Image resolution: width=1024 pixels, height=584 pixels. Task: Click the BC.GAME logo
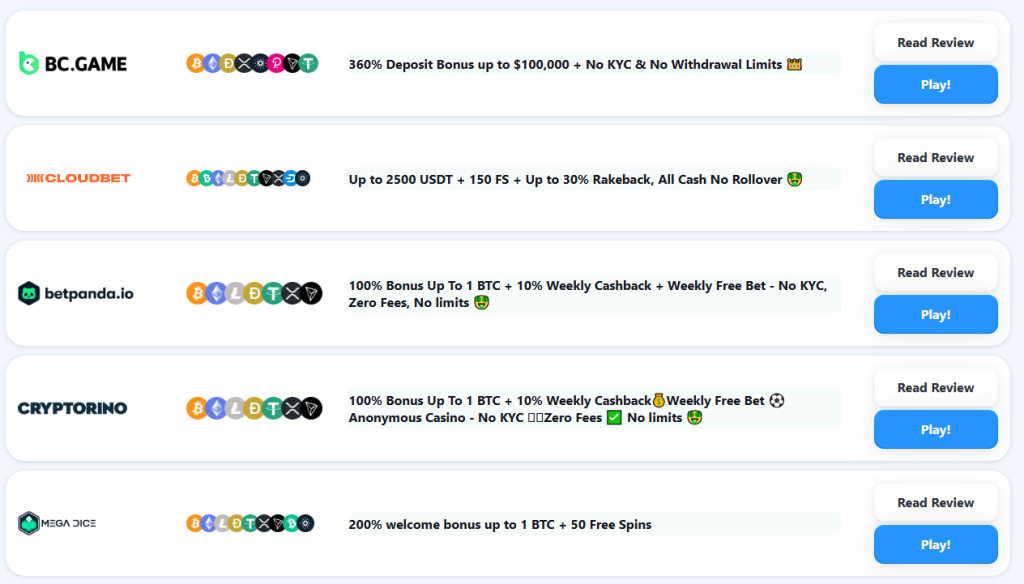[73, 64]
